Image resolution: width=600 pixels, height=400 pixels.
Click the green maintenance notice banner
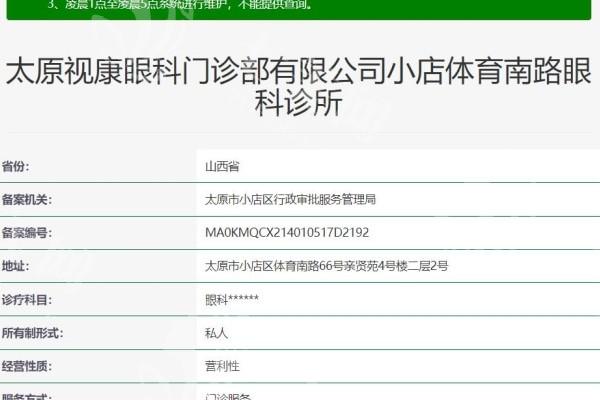[300, 8]
